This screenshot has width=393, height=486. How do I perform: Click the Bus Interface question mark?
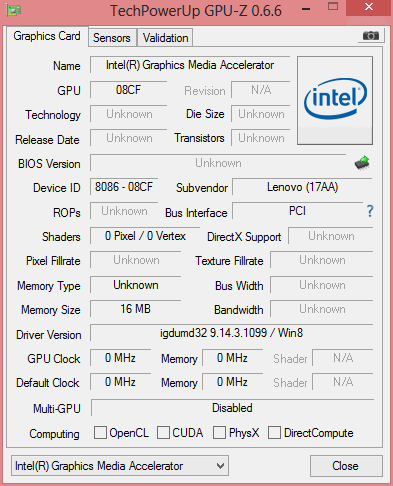pyautogui.click(x=370, y=211)
